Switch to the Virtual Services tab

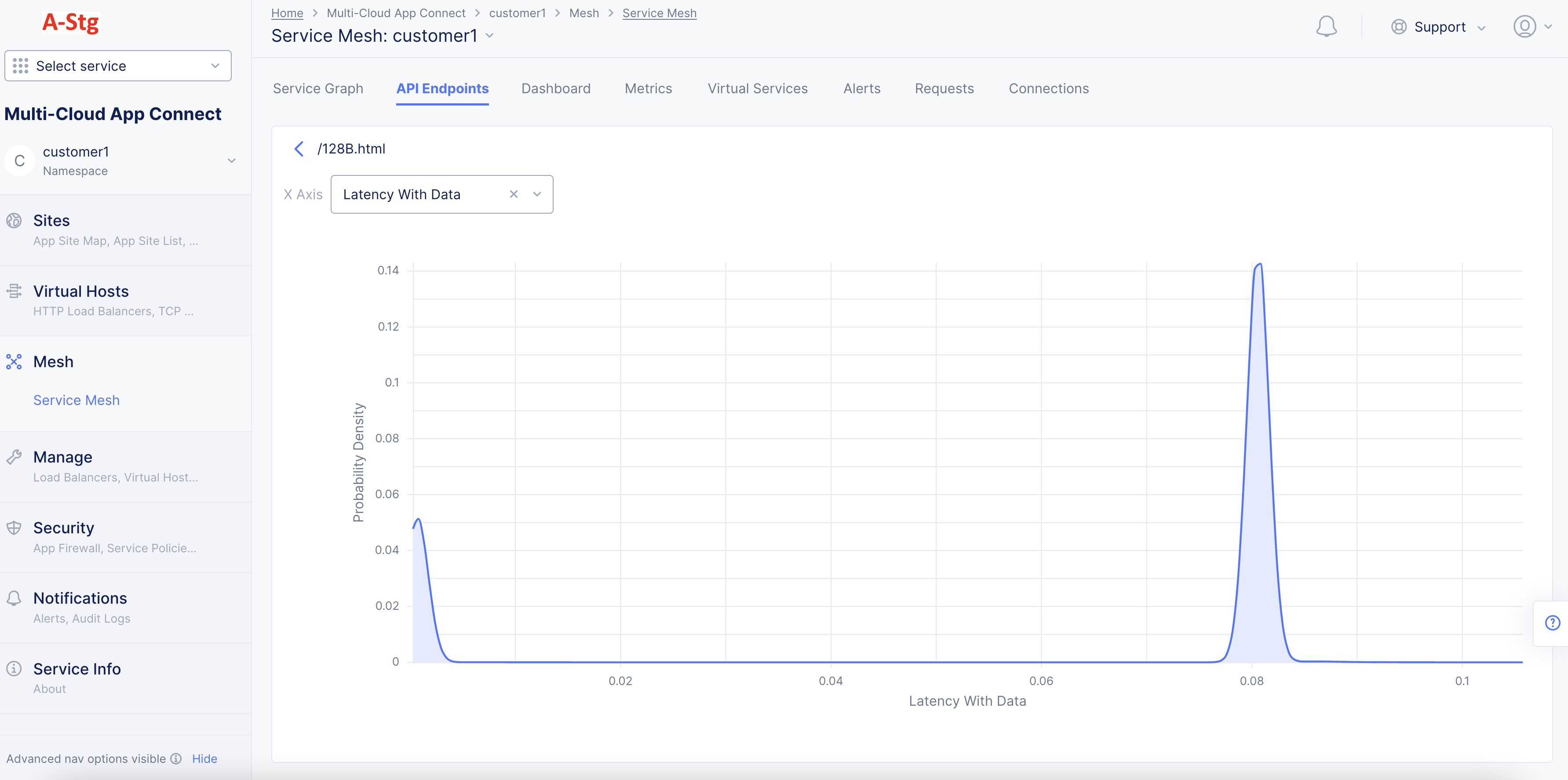pyautogui.click(x=757, y=89)
